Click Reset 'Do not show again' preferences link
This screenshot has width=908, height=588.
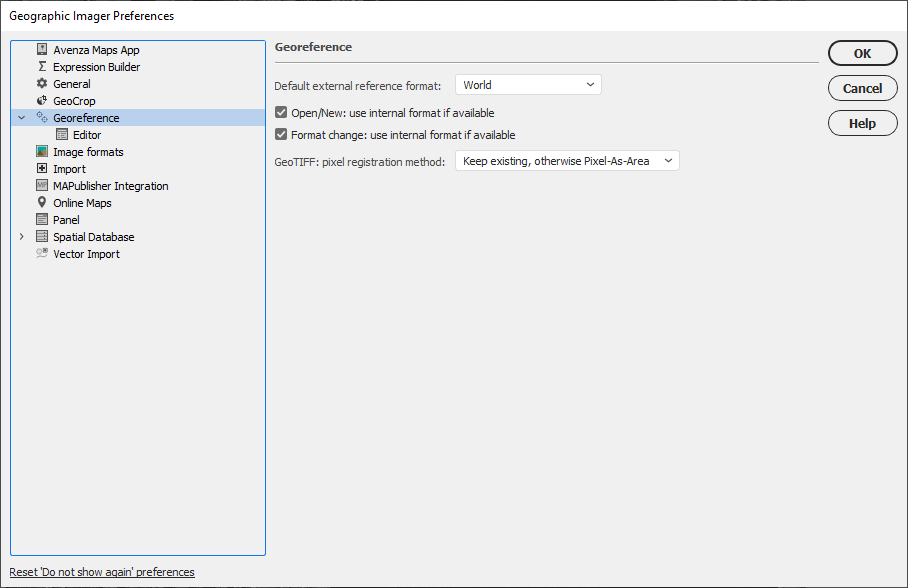point(102,572)
